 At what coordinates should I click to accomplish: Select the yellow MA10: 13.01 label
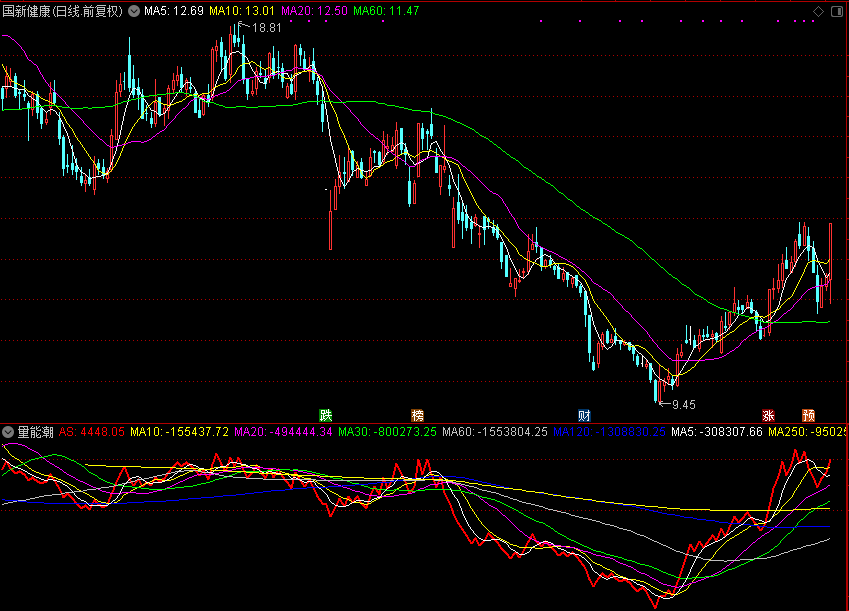point(242,11)
